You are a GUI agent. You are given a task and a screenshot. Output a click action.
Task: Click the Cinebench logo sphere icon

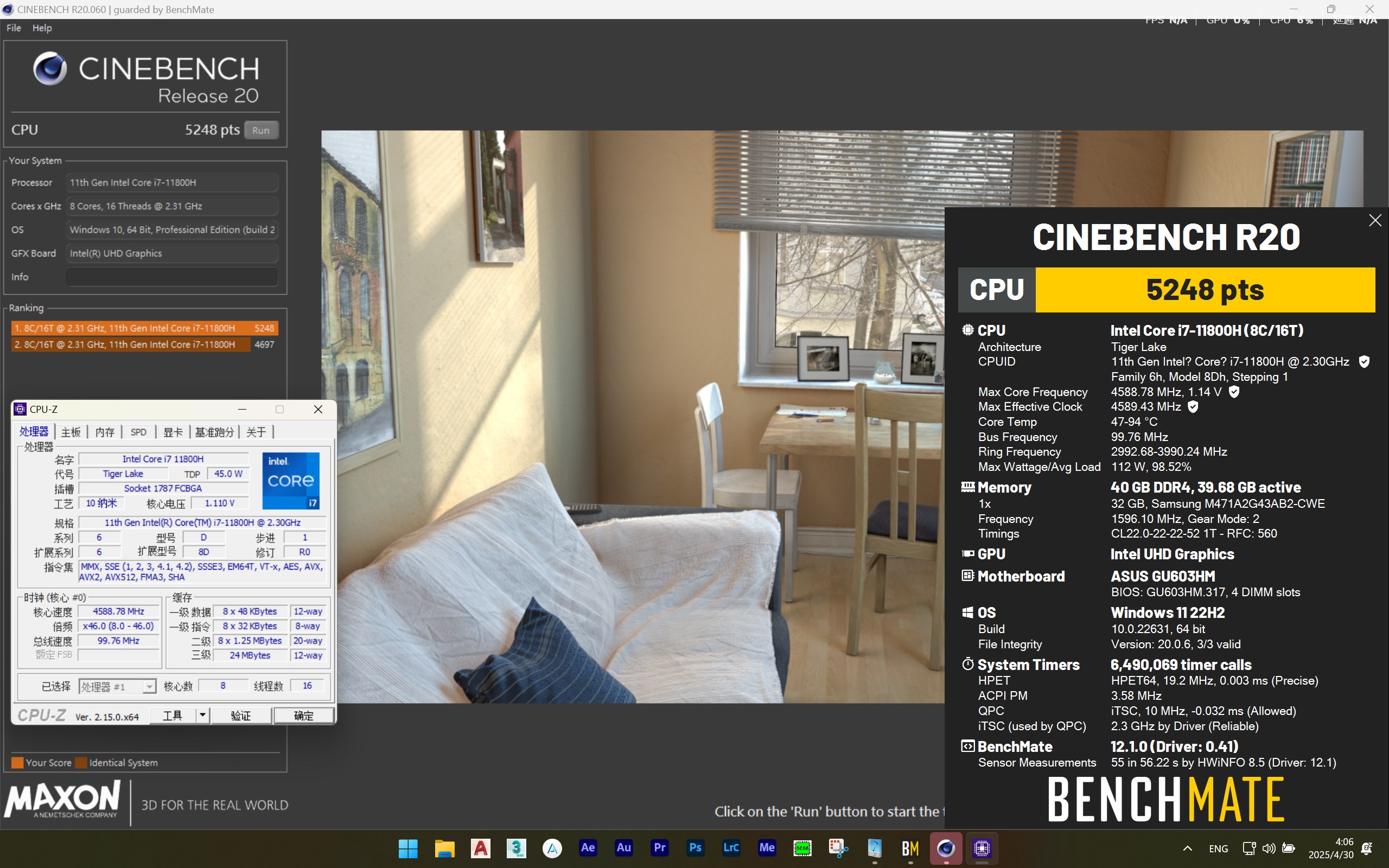point(50,69)
